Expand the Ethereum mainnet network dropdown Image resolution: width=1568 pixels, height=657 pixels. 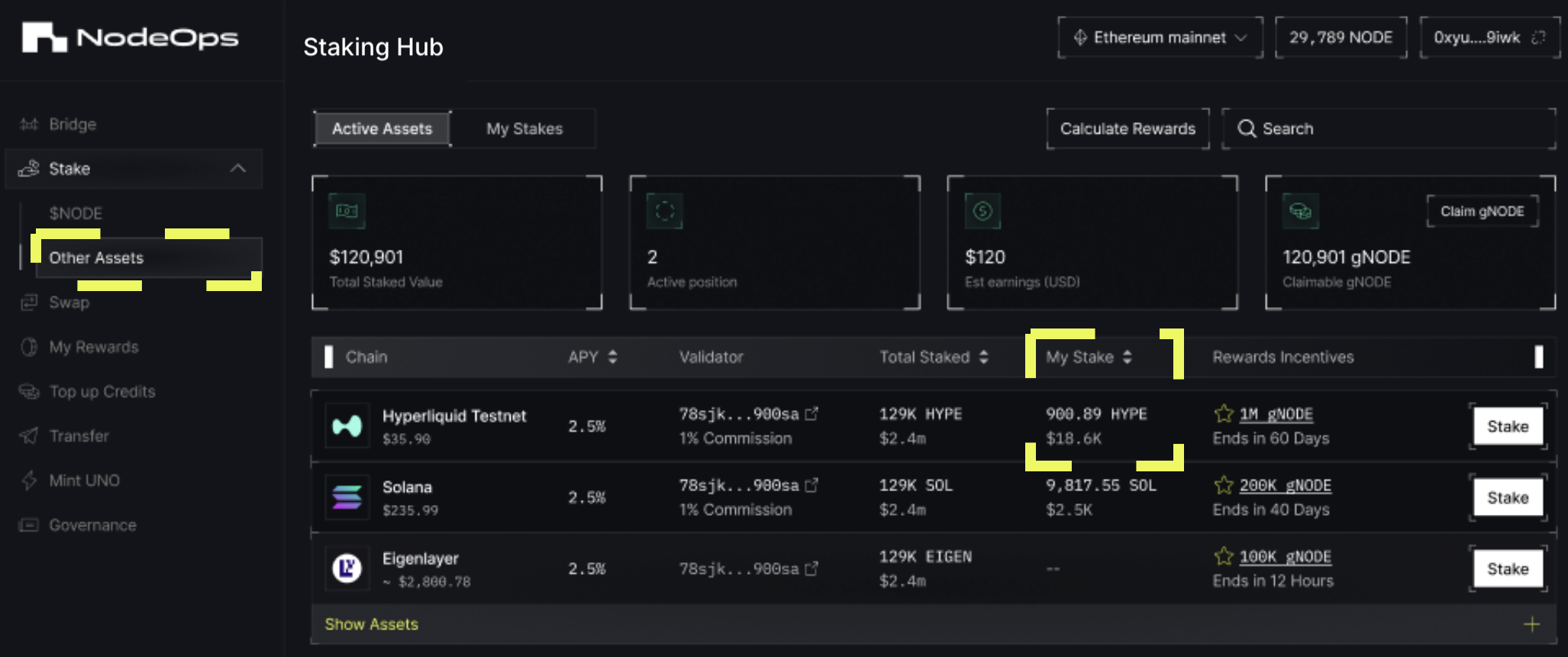pyautogui.click(x=1160, y=37)
